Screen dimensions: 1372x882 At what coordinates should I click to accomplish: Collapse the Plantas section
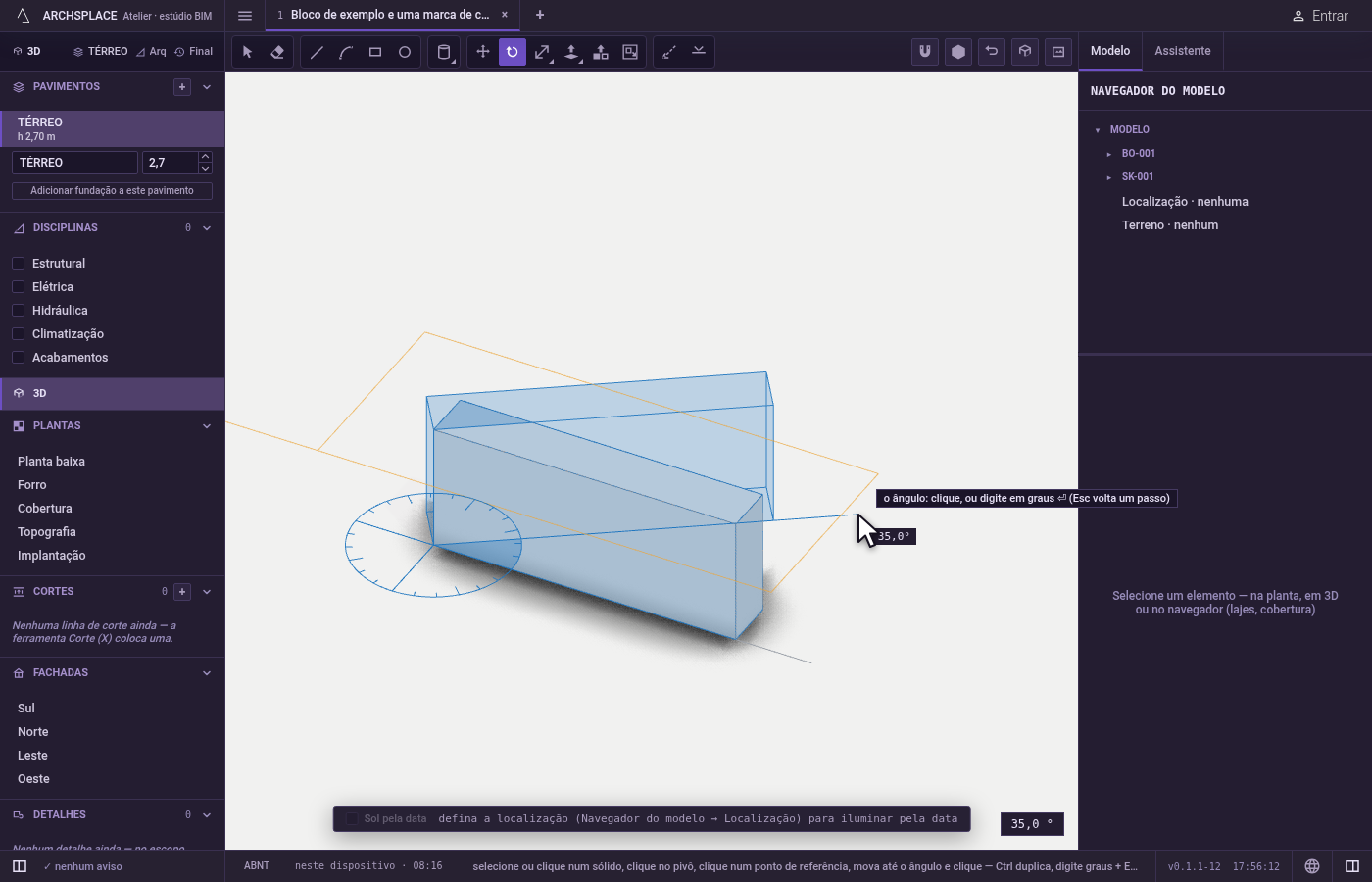207,426
